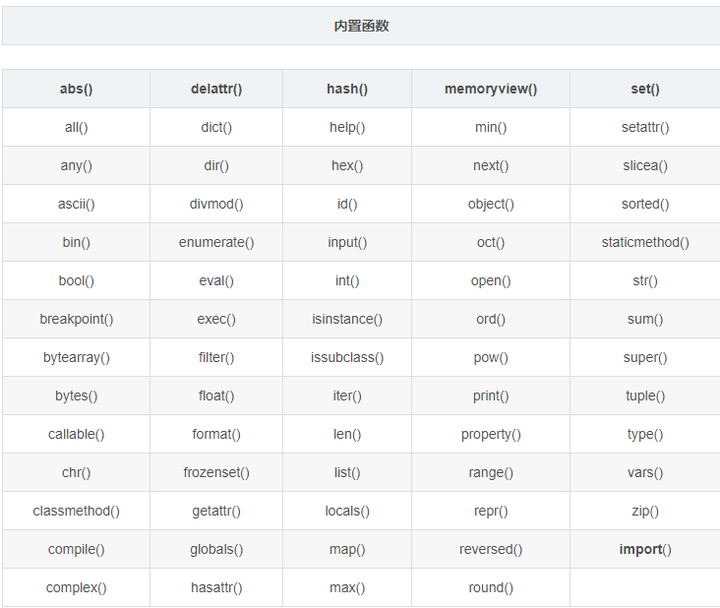Click the 内置函数 table header
The height and width of the screenshot is (608, 720).
pyautogui.click(x=361, y=26)
